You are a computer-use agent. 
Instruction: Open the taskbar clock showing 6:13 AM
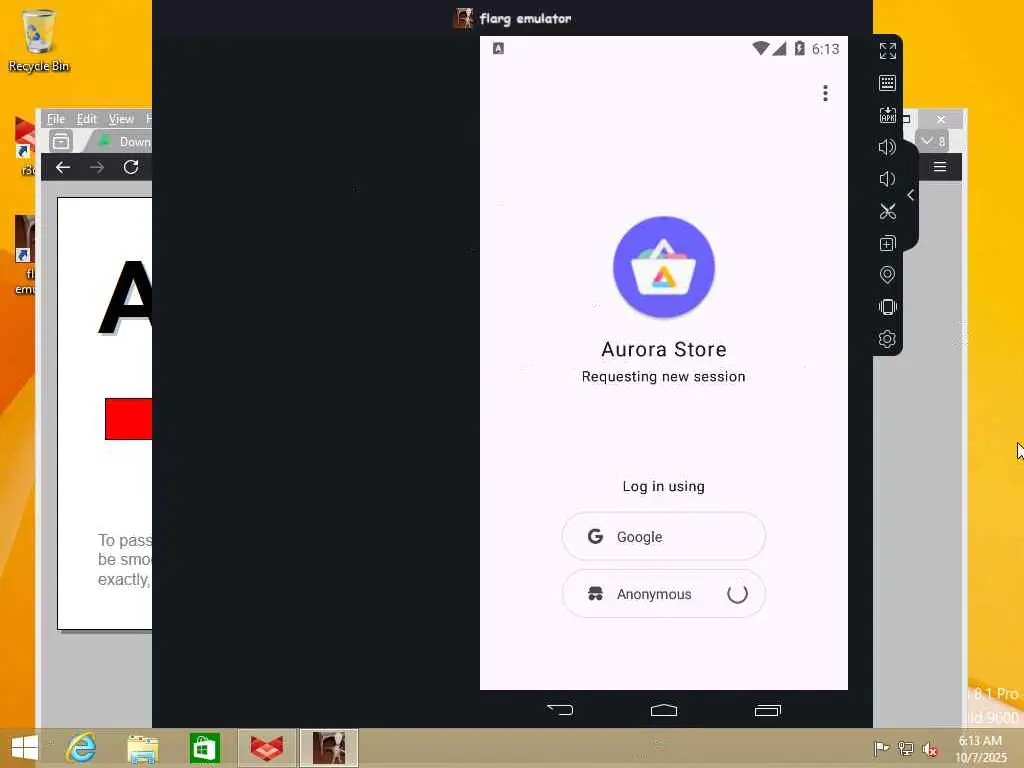click(x=980, y=749)
